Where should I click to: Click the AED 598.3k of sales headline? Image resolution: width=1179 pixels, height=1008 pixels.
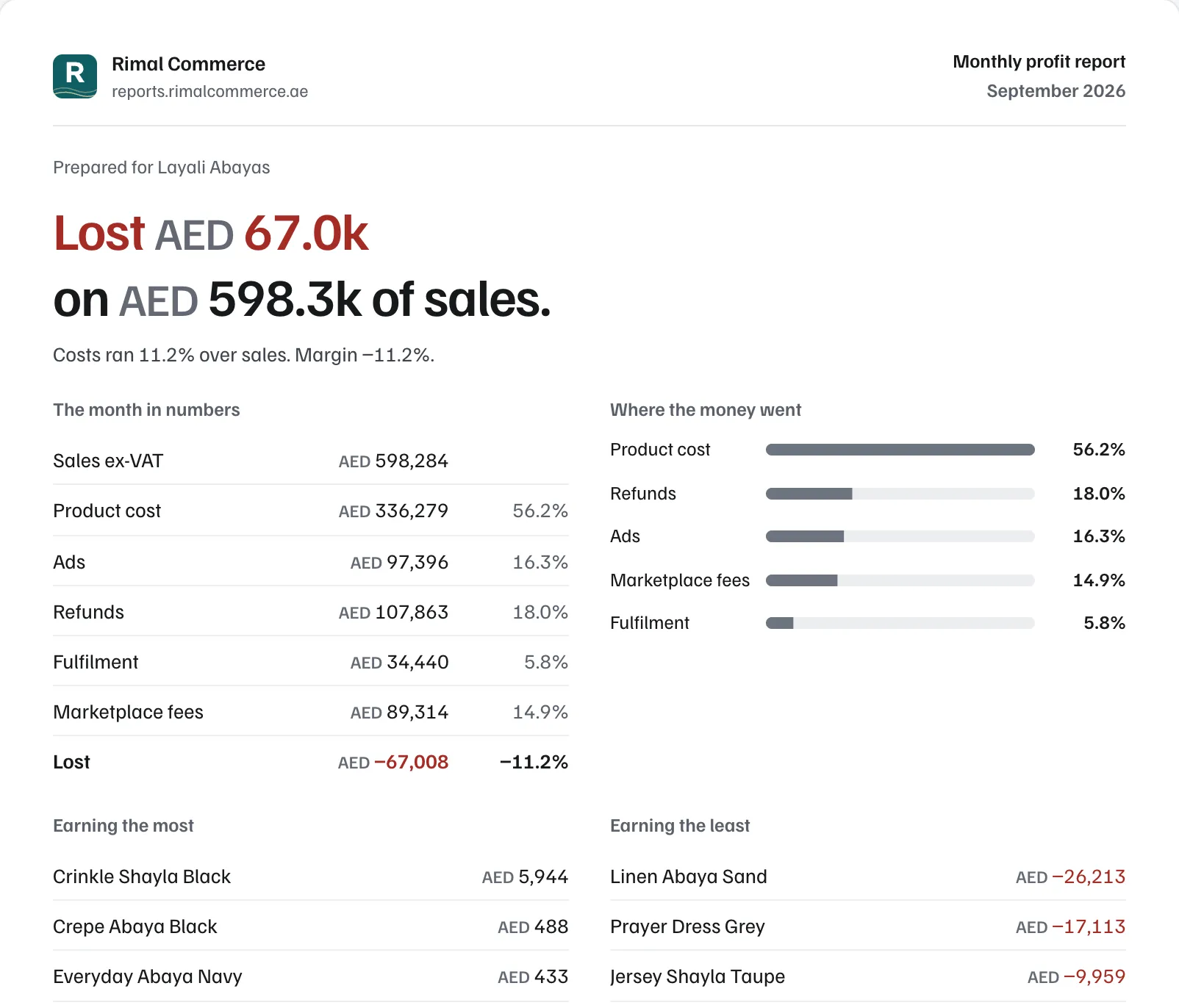pos(334,300)
